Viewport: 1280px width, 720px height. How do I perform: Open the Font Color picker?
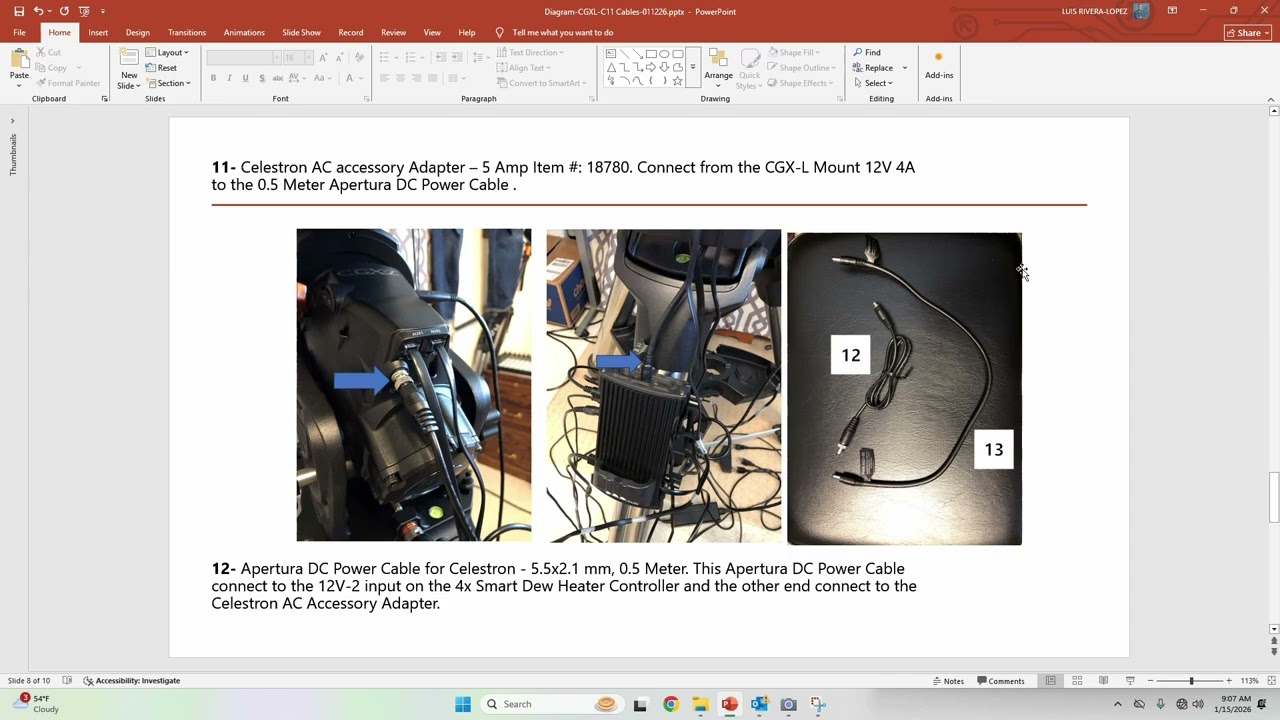[362, 78]
